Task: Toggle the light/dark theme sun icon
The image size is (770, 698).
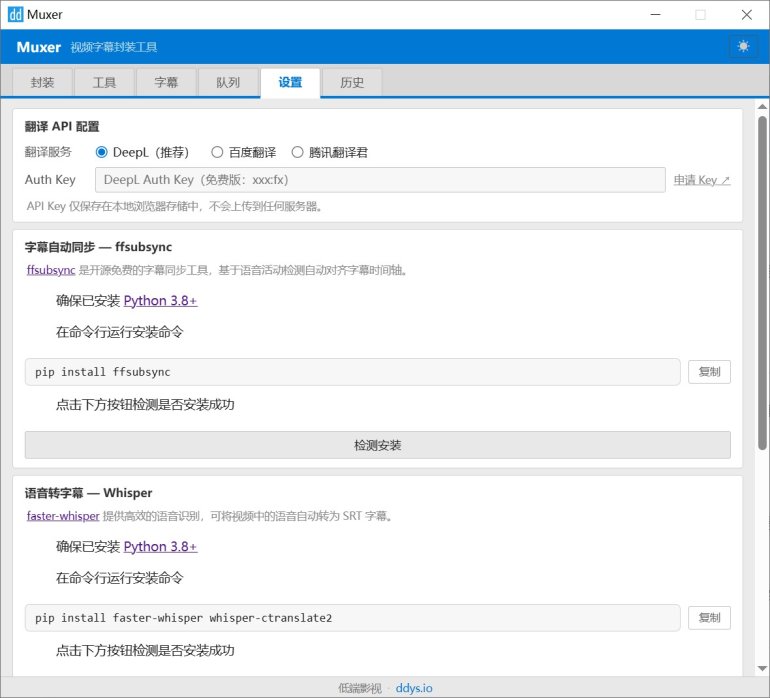Action: [x=743, y=47]
